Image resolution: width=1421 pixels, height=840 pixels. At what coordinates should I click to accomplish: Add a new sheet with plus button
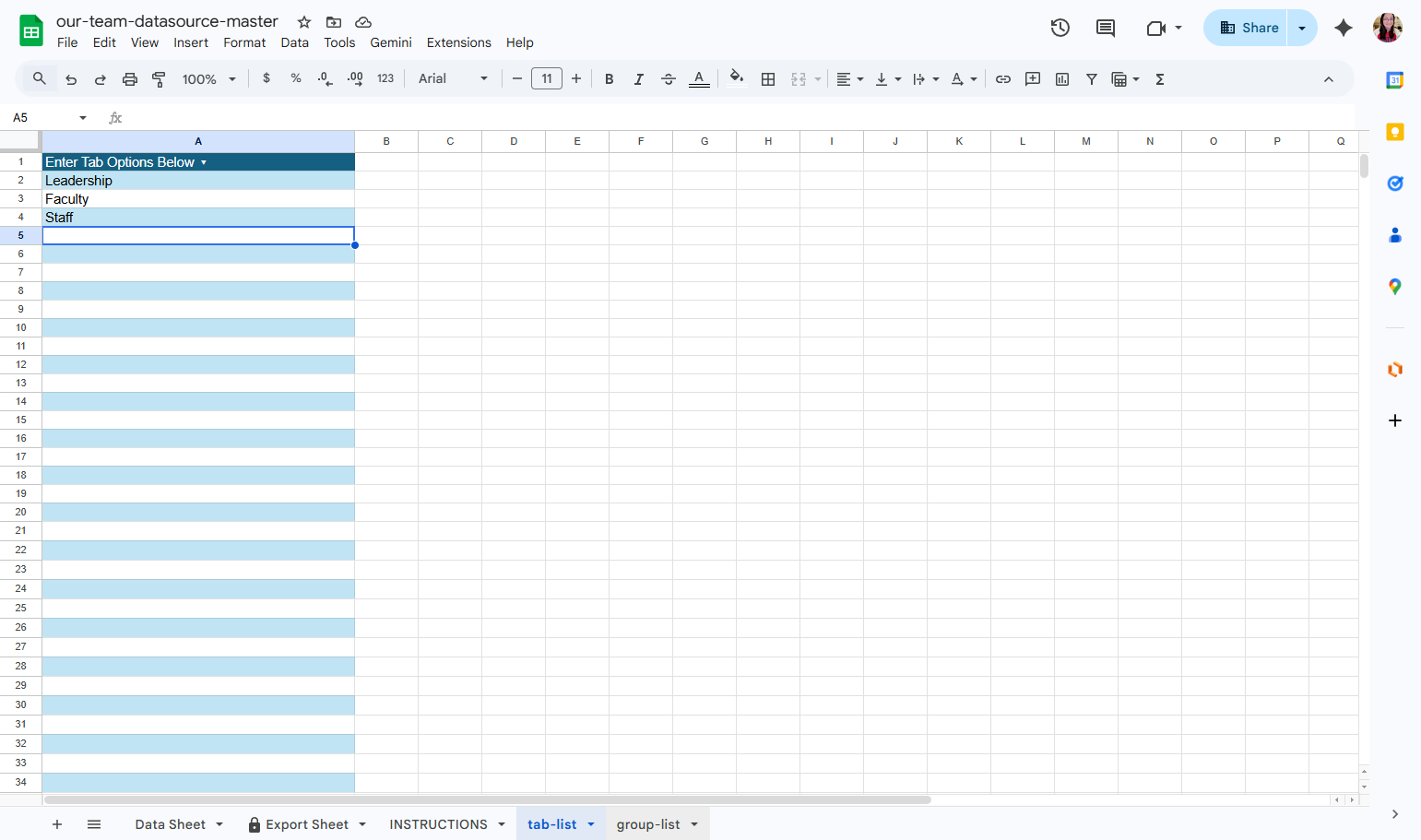tap(57, 824)
